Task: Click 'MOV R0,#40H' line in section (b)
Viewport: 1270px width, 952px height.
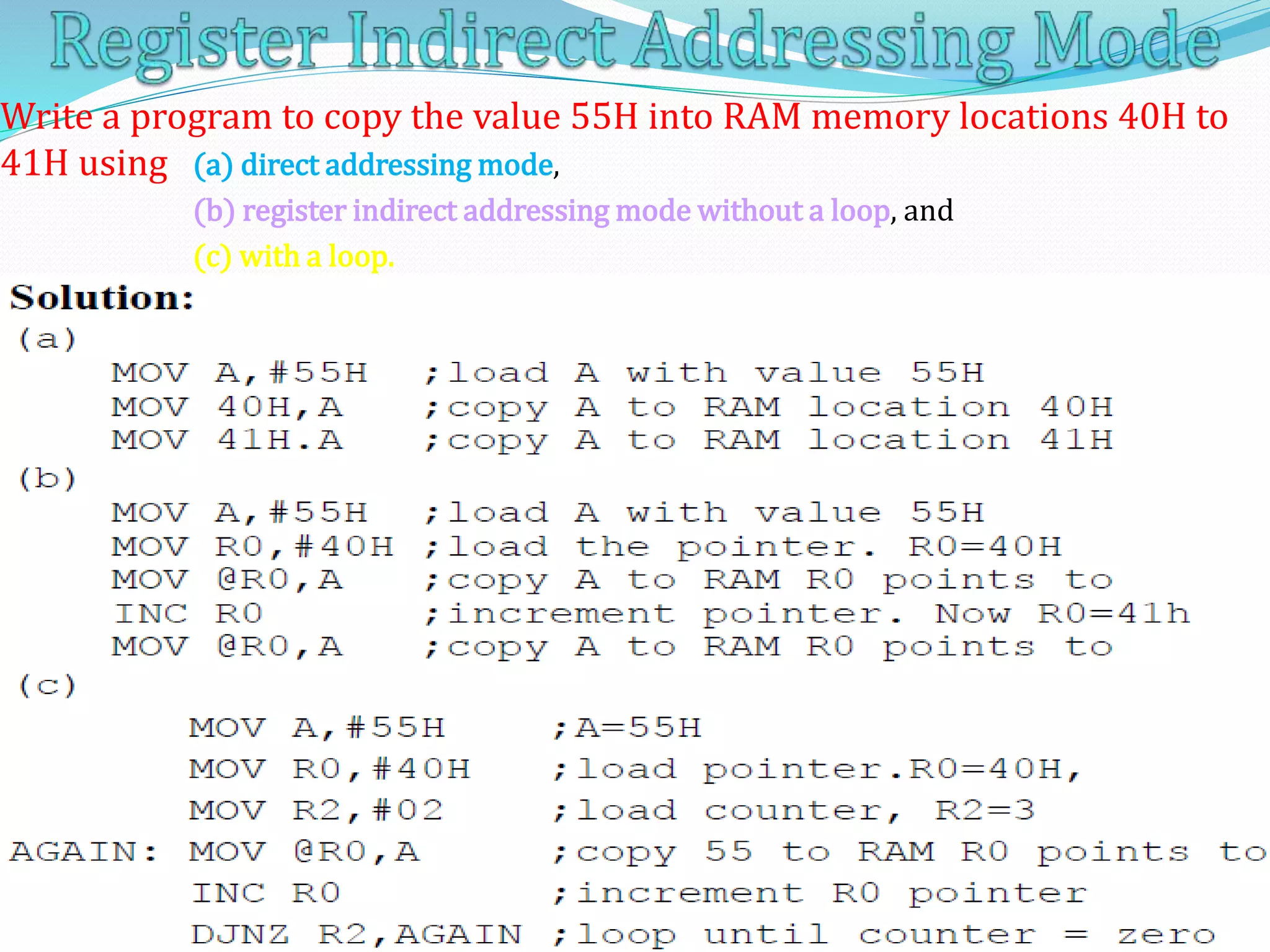Action: coord(252,547)
